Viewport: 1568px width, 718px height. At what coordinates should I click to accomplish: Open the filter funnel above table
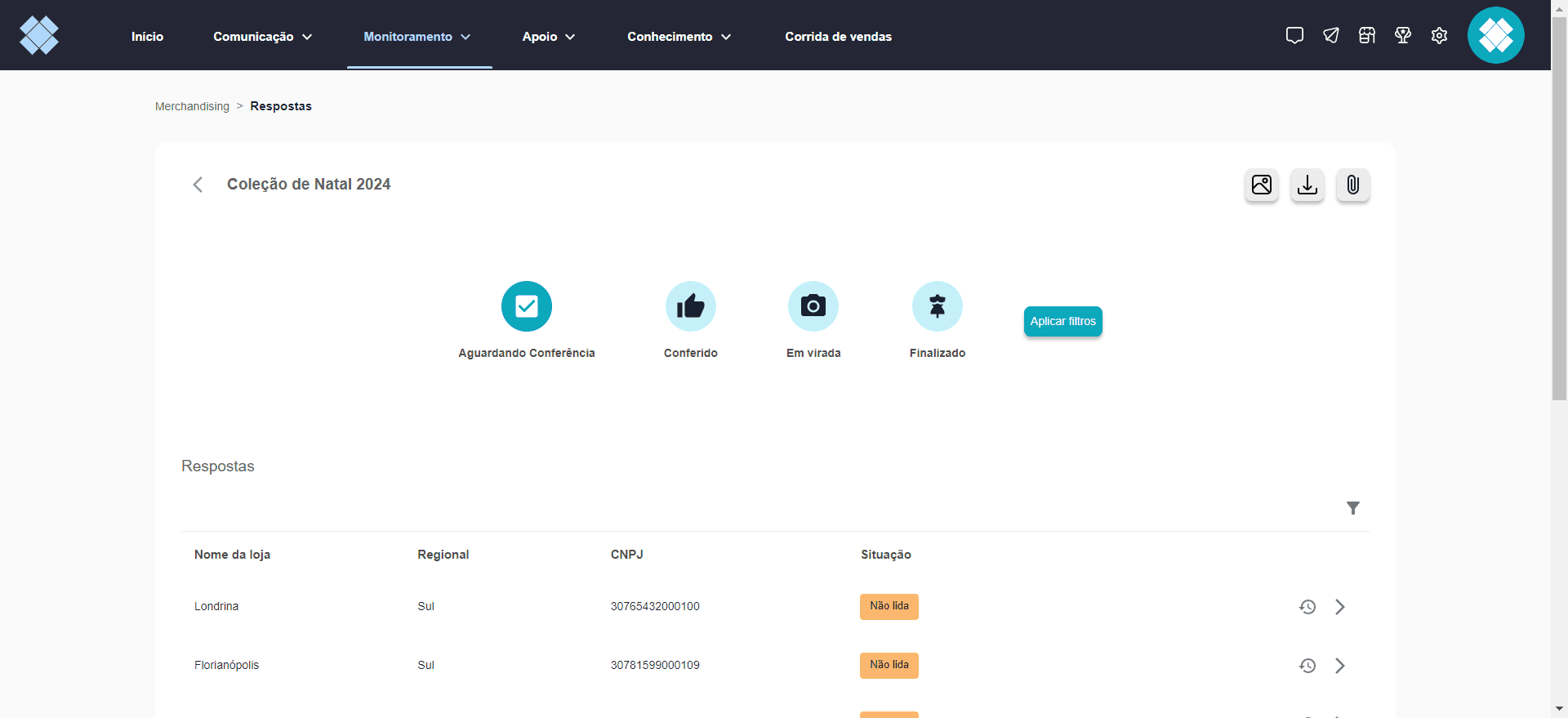(1353, 508)
